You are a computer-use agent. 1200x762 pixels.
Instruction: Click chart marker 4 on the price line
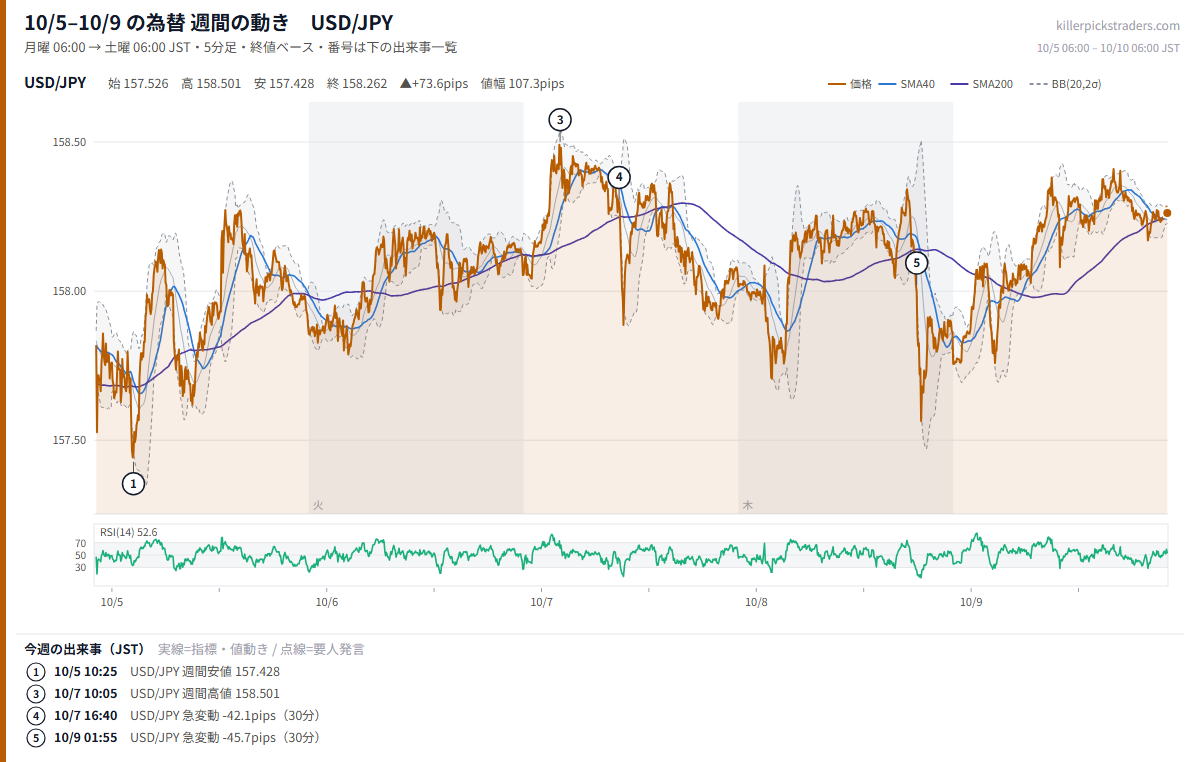pyautogui.click(x=619, y=177)
